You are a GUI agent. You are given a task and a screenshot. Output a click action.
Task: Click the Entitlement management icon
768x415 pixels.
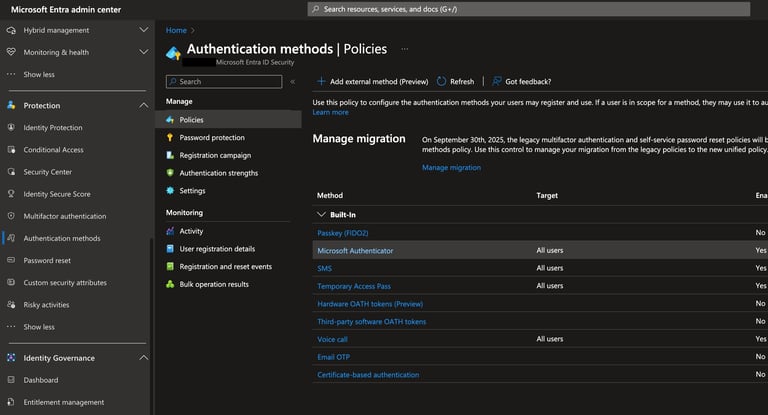click(11, 402)
